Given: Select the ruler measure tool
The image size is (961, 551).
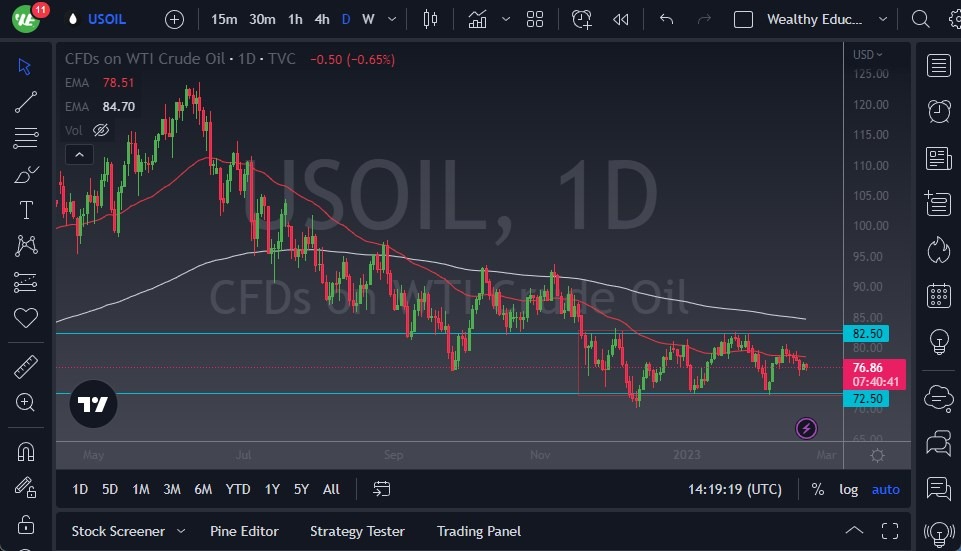Looking at the screenshot, I should click(26, 367).
